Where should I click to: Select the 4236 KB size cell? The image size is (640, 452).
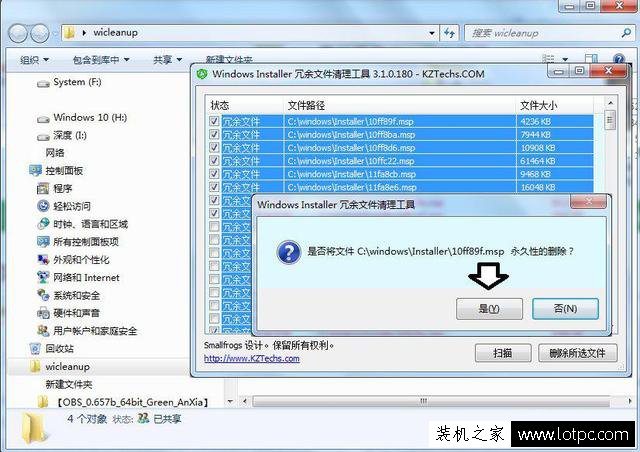coord(536,122)
